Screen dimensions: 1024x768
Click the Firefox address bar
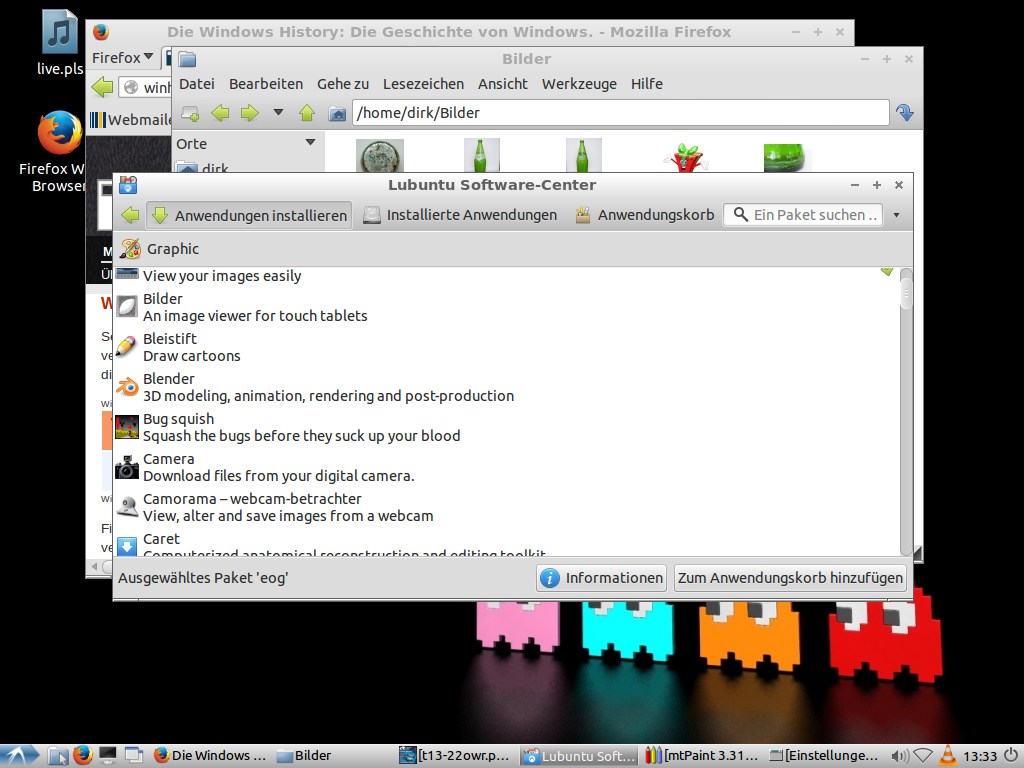coord(145,87)
